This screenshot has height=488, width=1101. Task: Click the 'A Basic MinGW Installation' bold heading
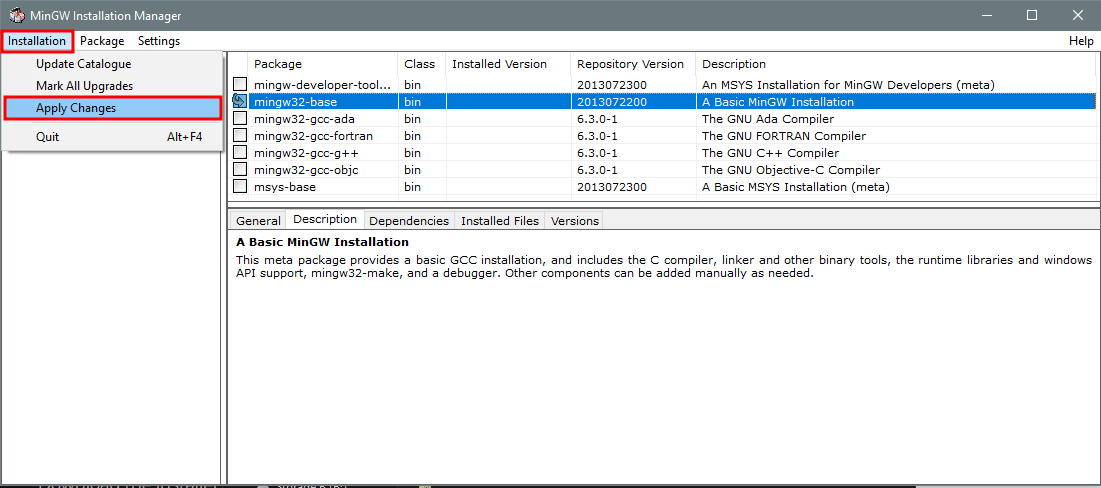click(322, 242)
